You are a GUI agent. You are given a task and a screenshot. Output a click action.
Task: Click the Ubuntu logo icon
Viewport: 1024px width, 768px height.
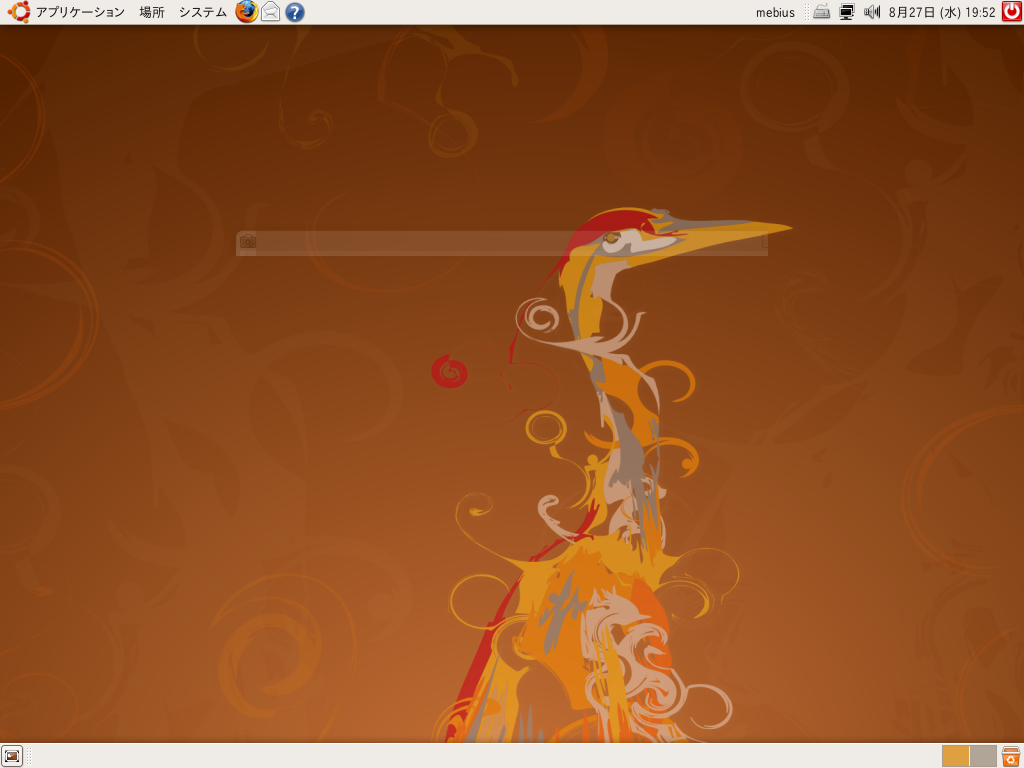pos(18,12)
